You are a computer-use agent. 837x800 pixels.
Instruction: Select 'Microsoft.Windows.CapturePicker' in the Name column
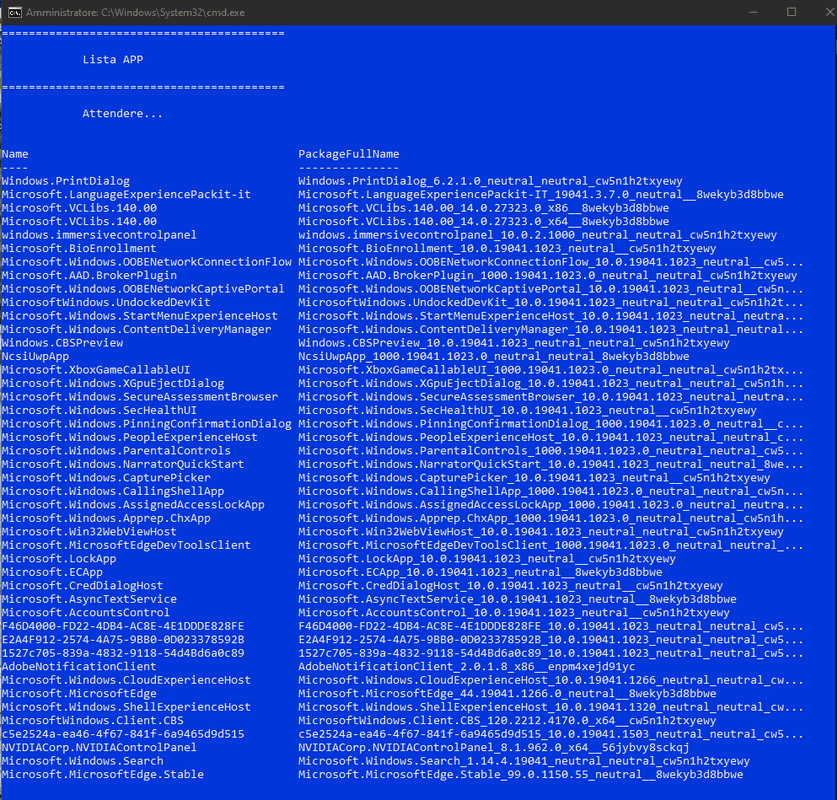(x=106, y=478)
